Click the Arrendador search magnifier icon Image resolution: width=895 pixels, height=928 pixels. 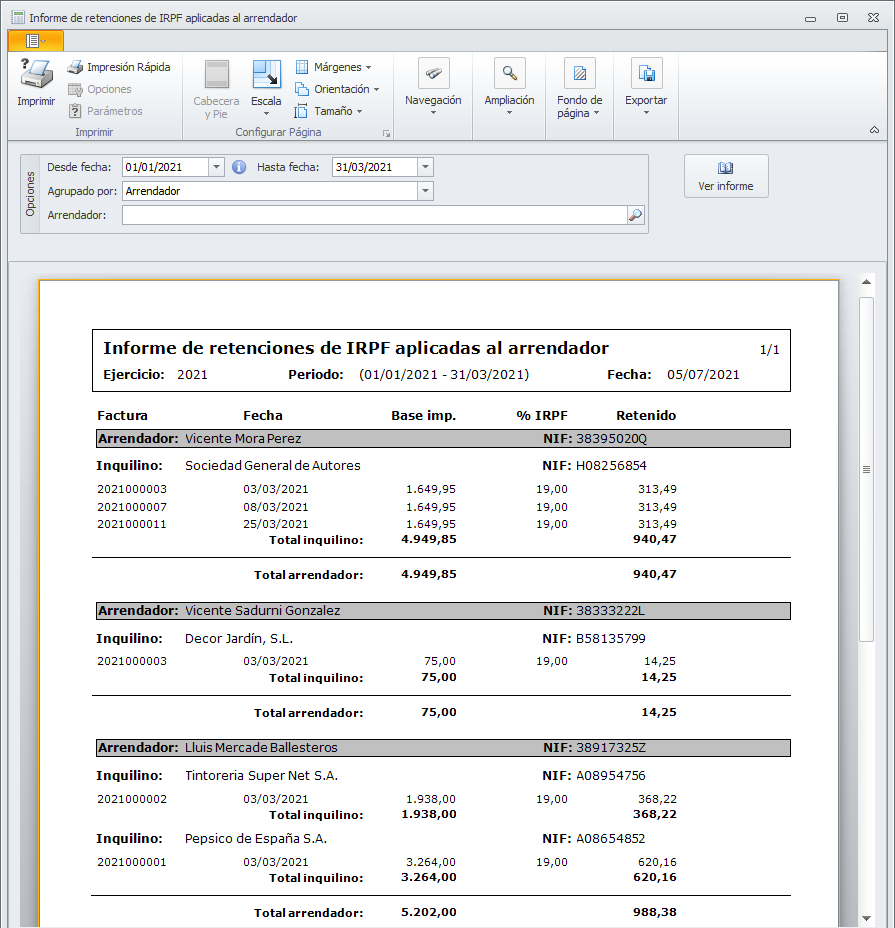[x=635, y=215]
